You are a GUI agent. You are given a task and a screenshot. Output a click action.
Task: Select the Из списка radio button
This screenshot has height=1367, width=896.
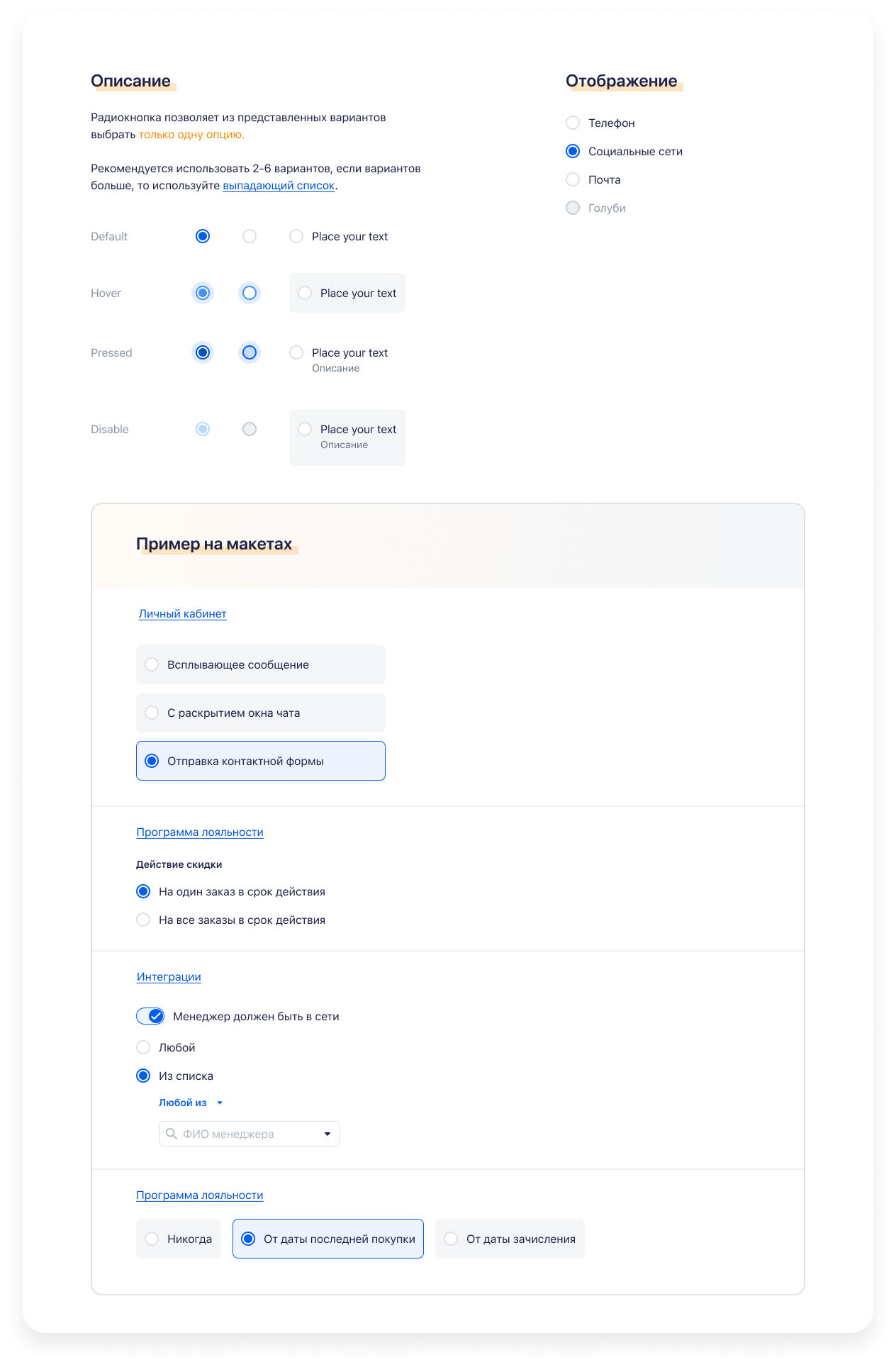[x=143, y=1076]
